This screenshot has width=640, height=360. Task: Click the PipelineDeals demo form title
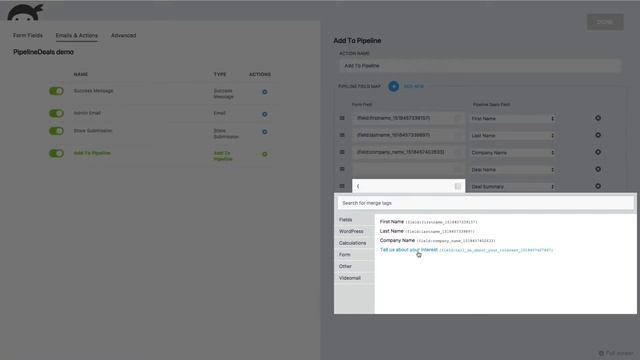tap(43, 52)
